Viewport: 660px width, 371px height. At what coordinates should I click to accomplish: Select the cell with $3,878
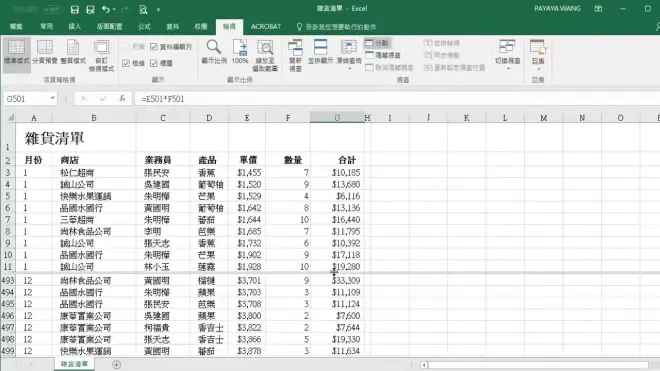point(247,351)
